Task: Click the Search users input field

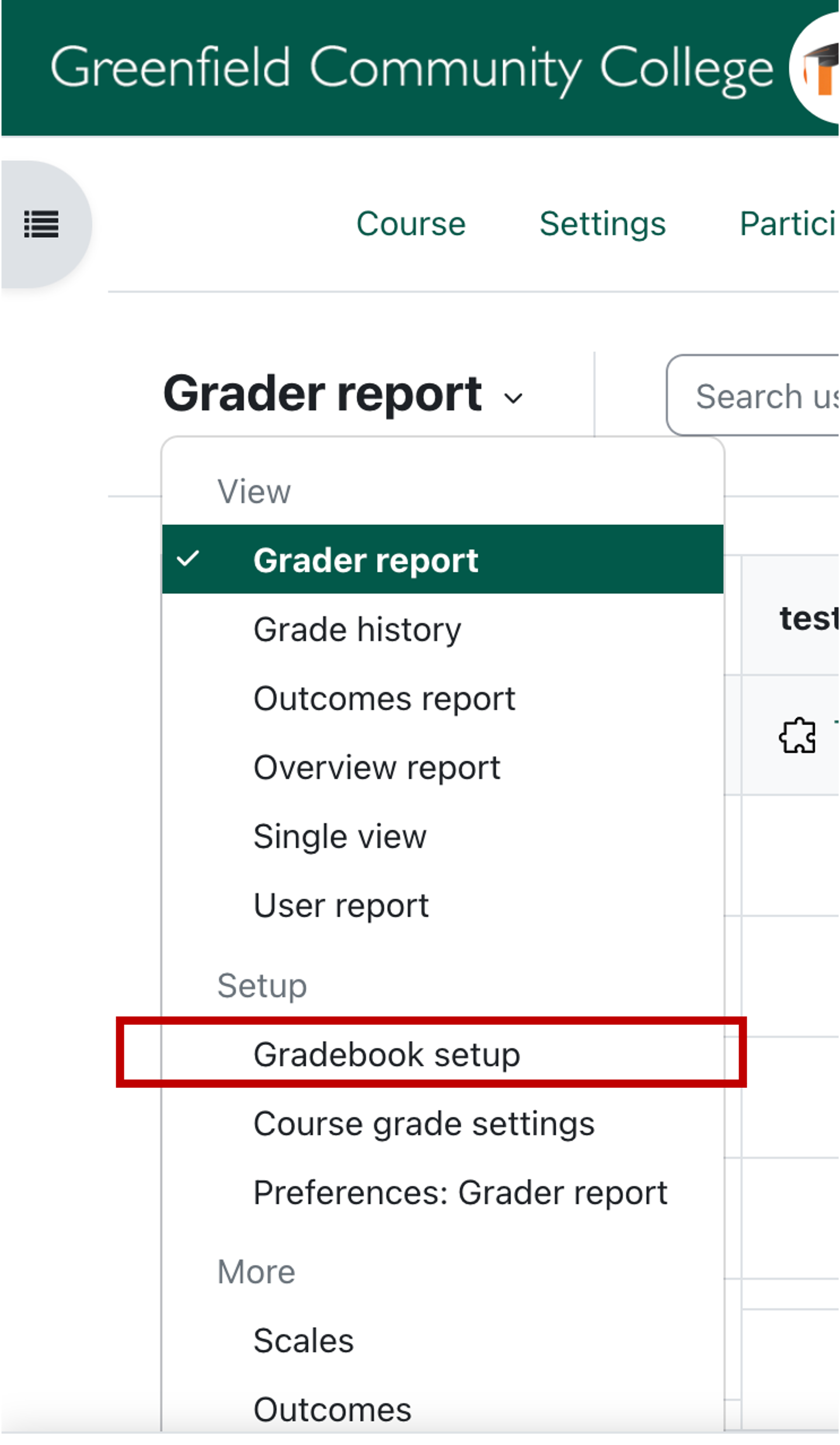Action: click(x=765, y=397)
